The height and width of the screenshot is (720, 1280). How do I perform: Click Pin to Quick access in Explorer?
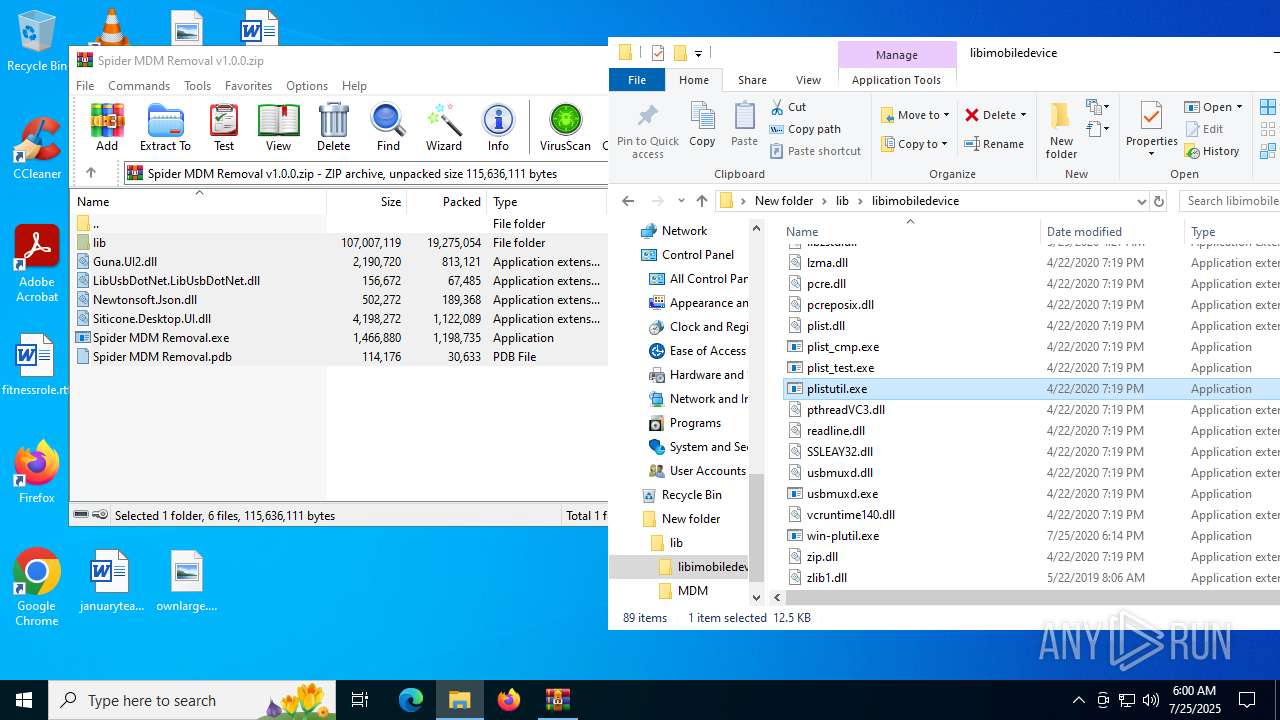coord(648,131)
